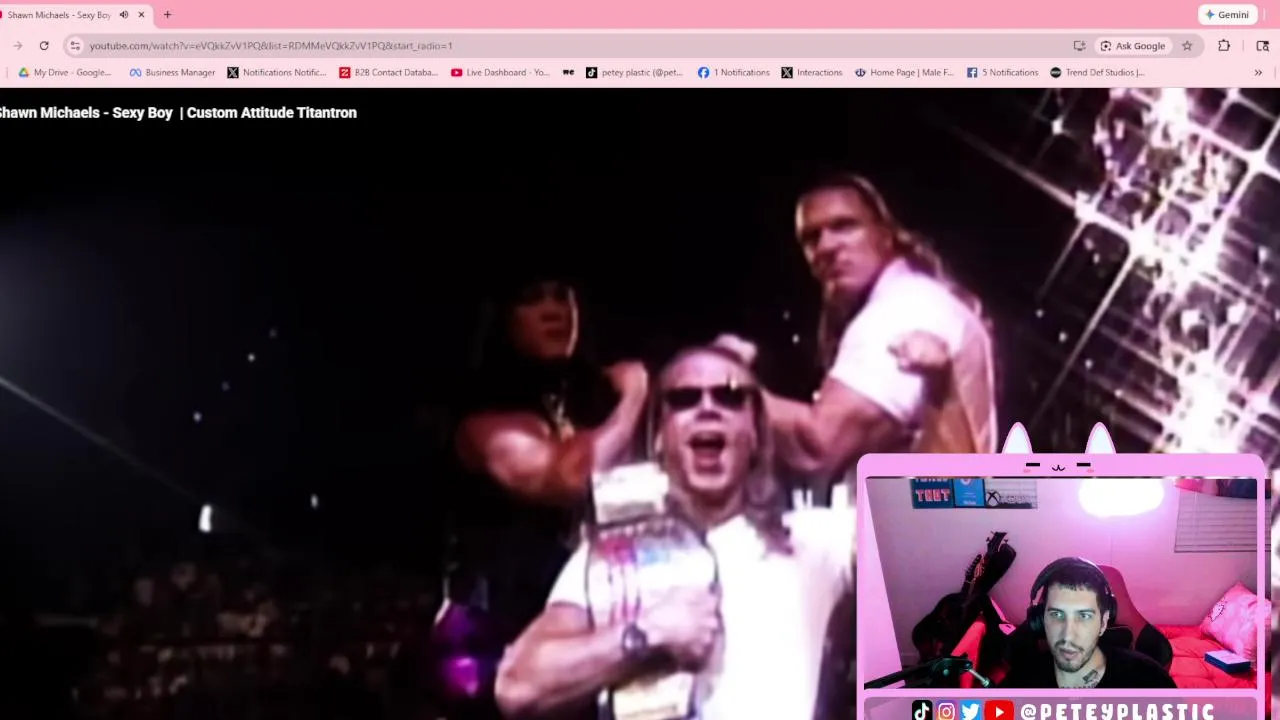Expand the hidden bookmarks chevron
This screenshot has width=1280, height=720.
coord(1258,73)
